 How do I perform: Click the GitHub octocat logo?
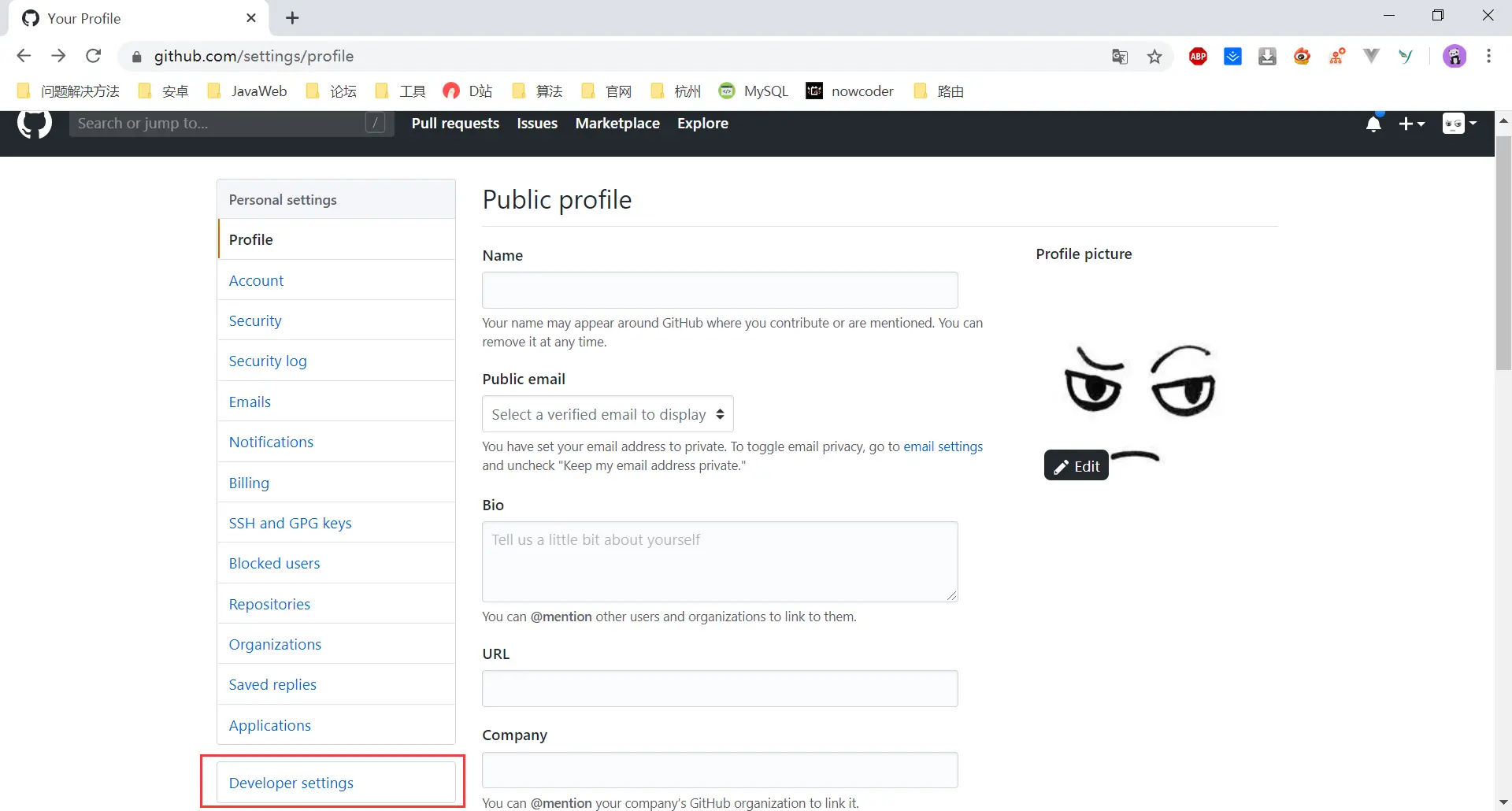click(x=34, y=123)
